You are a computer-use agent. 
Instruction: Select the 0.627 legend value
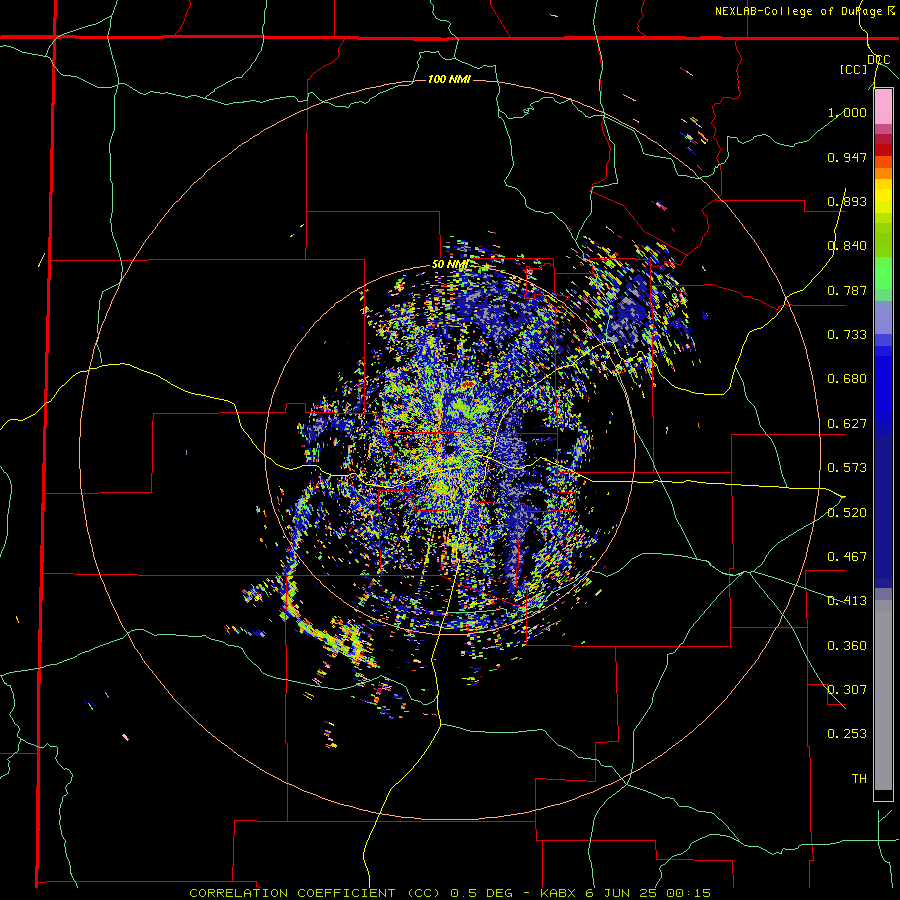coord(847,424)
